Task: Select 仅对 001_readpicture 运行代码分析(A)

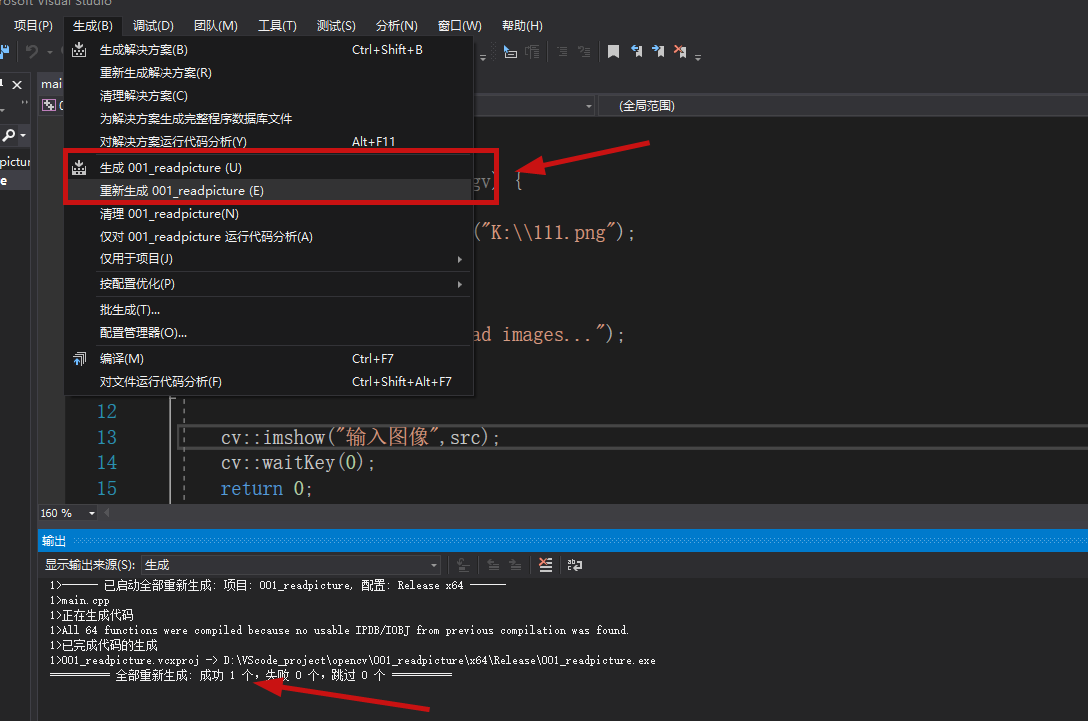Action: tap(269, 237)
